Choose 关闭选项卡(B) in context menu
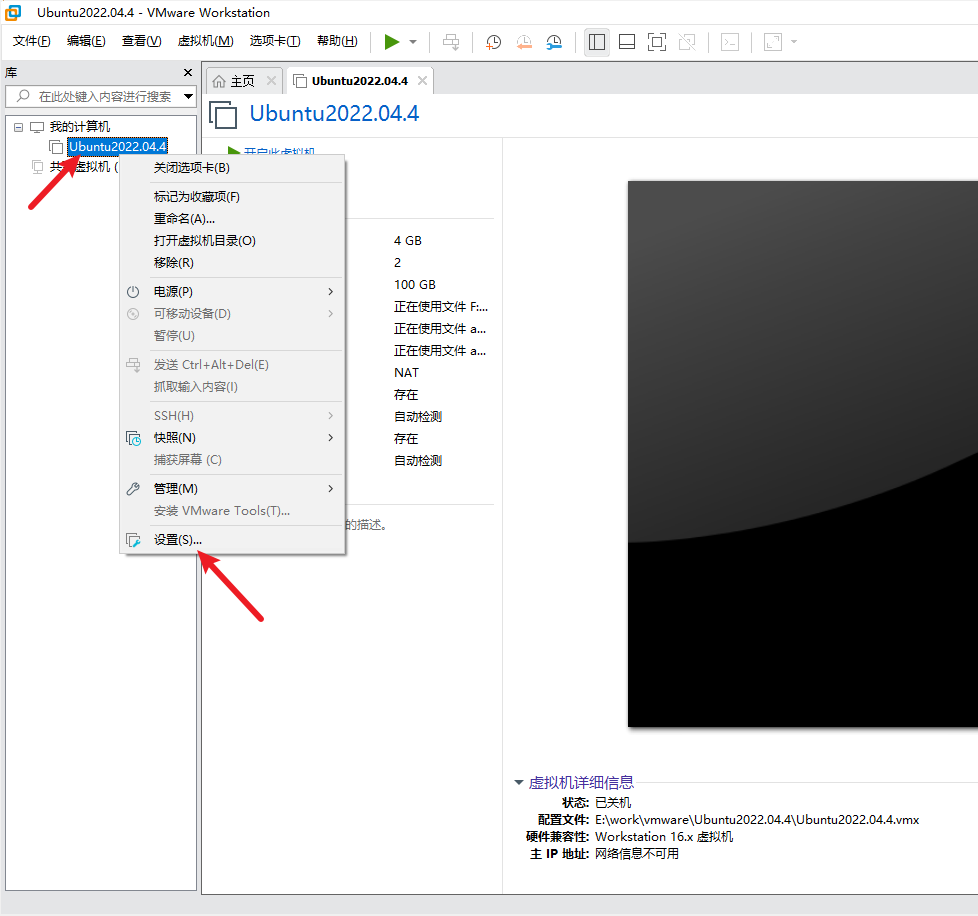The width and height of the screenshot is (978, 916). point(232,168)
